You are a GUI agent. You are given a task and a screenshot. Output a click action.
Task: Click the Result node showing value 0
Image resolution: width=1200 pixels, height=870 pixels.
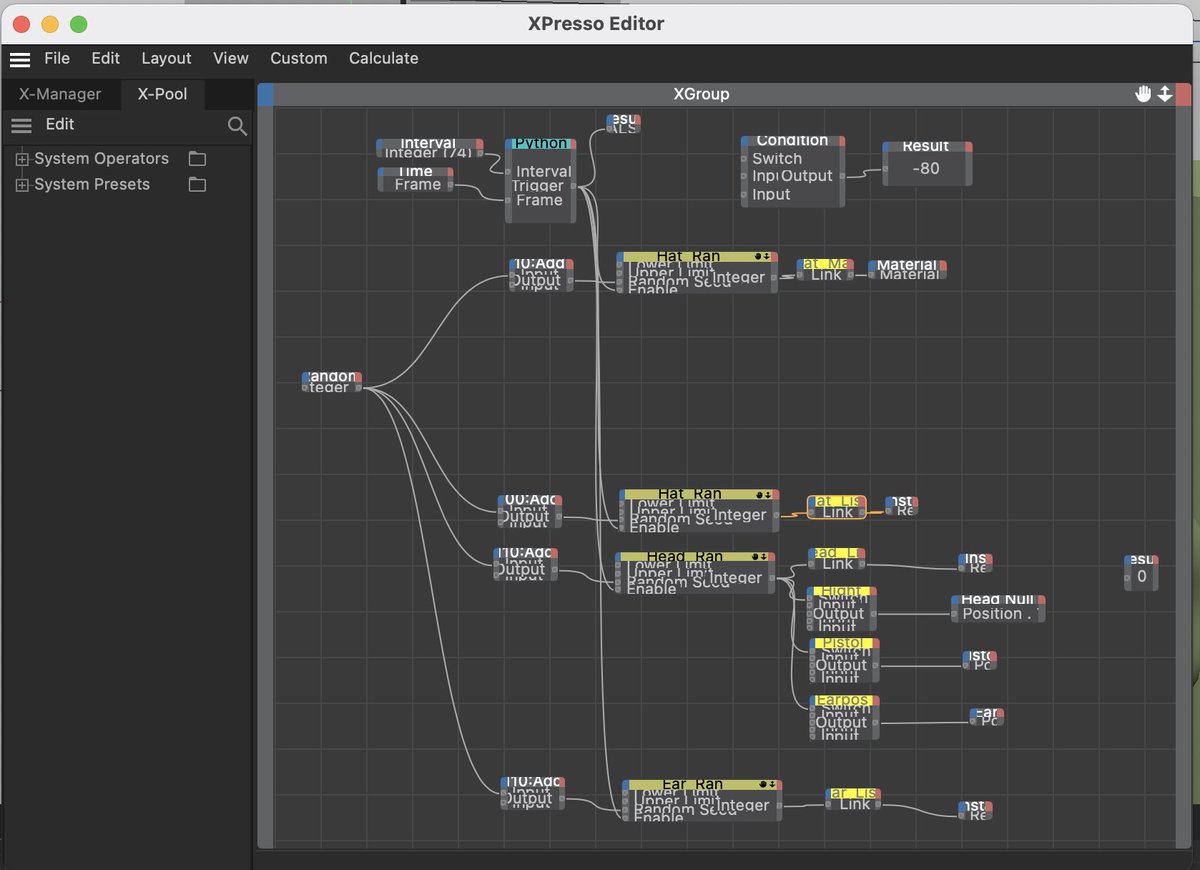[1141, 573]
